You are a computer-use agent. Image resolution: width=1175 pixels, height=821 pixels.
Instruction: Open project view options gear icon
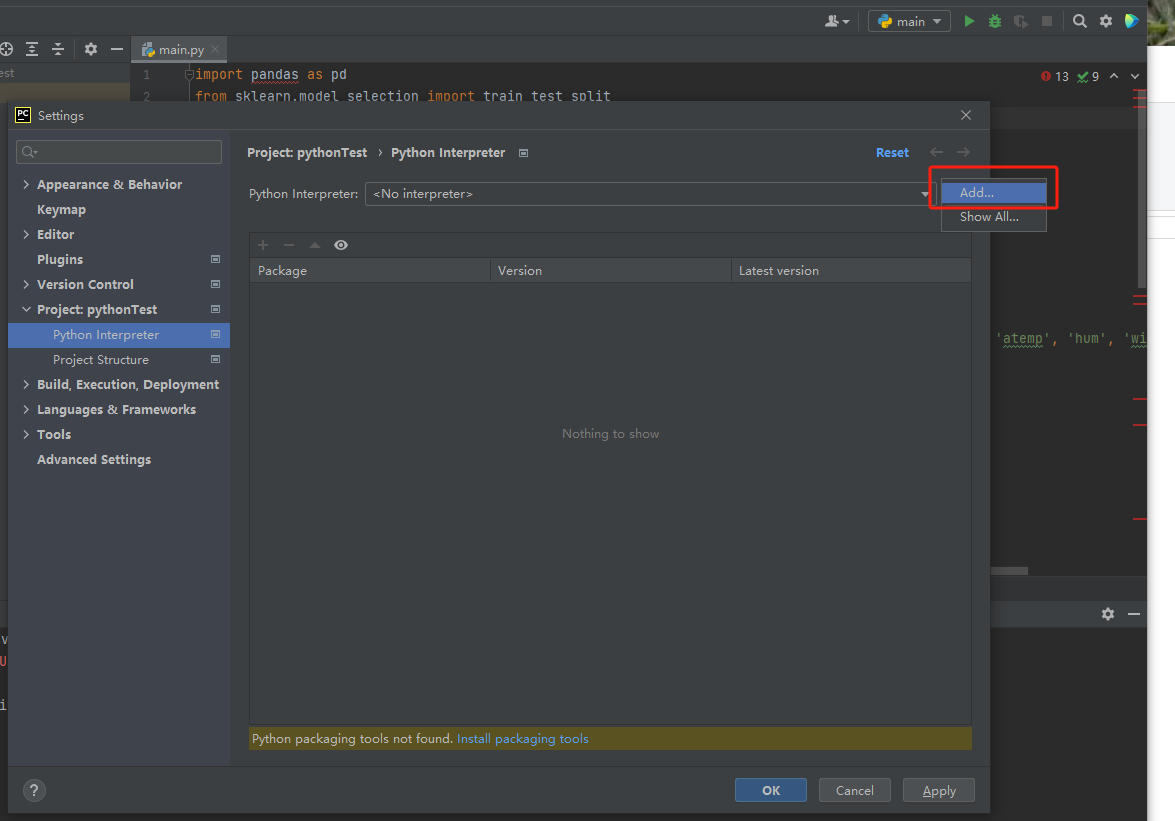click(91, 49)
